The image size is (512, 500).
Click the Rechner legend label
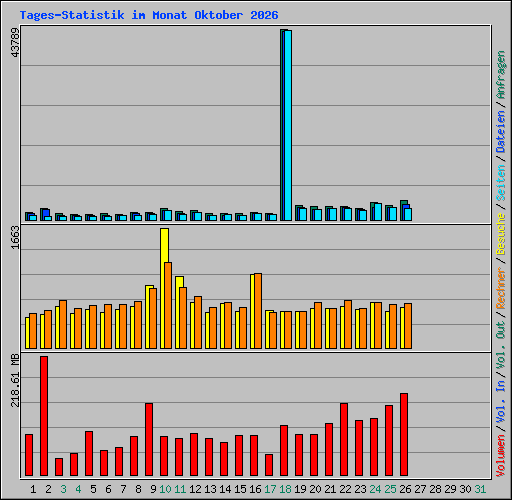click(501, 288)
